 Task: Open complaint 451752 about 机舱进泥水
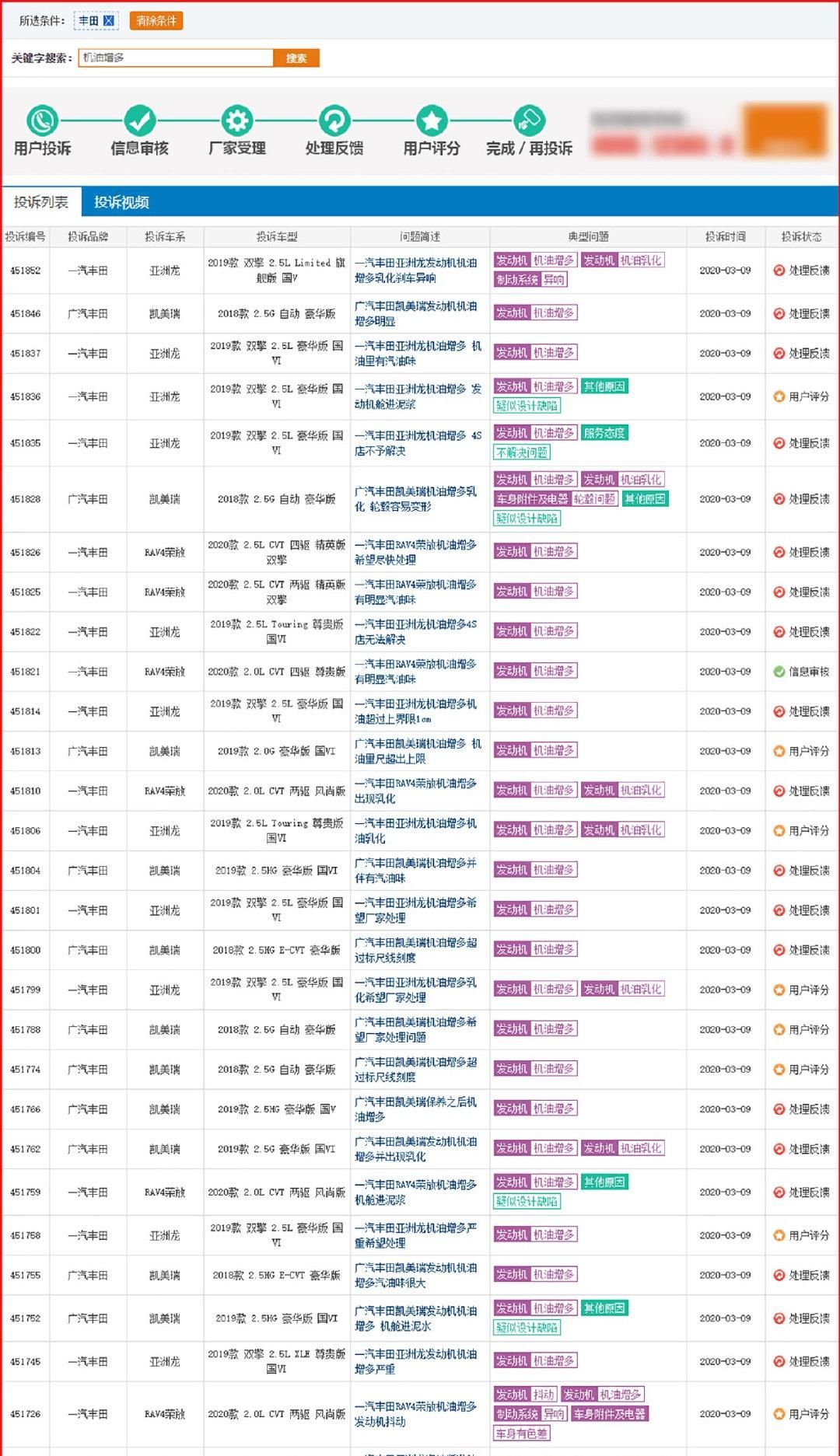416,1318
